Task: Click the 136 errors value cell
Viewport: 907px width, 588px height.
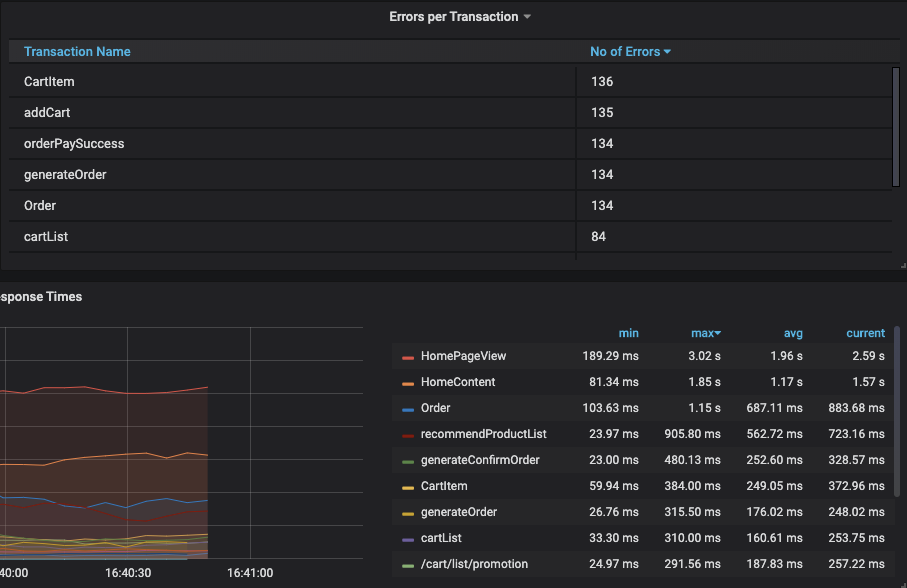Action: coord(602,82)
